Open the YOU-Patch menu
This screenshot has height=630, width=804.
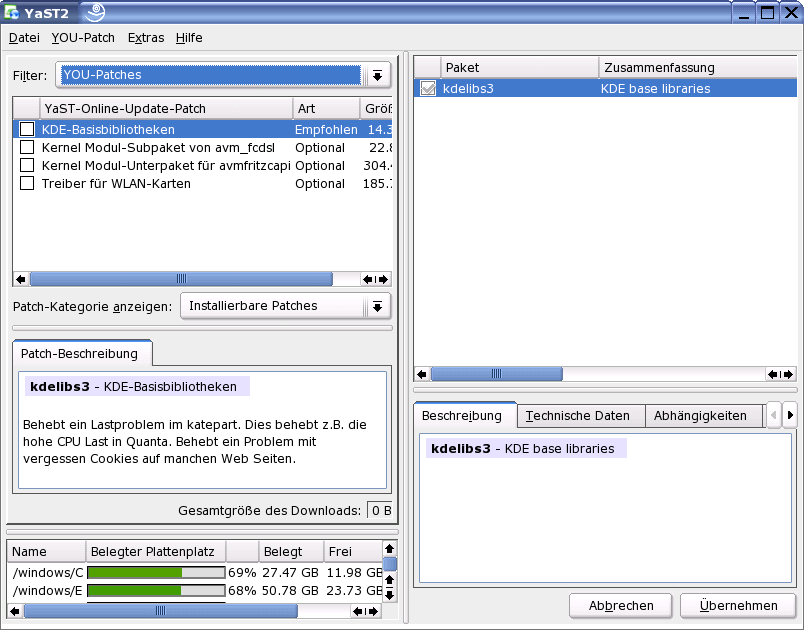click(83, 38)
